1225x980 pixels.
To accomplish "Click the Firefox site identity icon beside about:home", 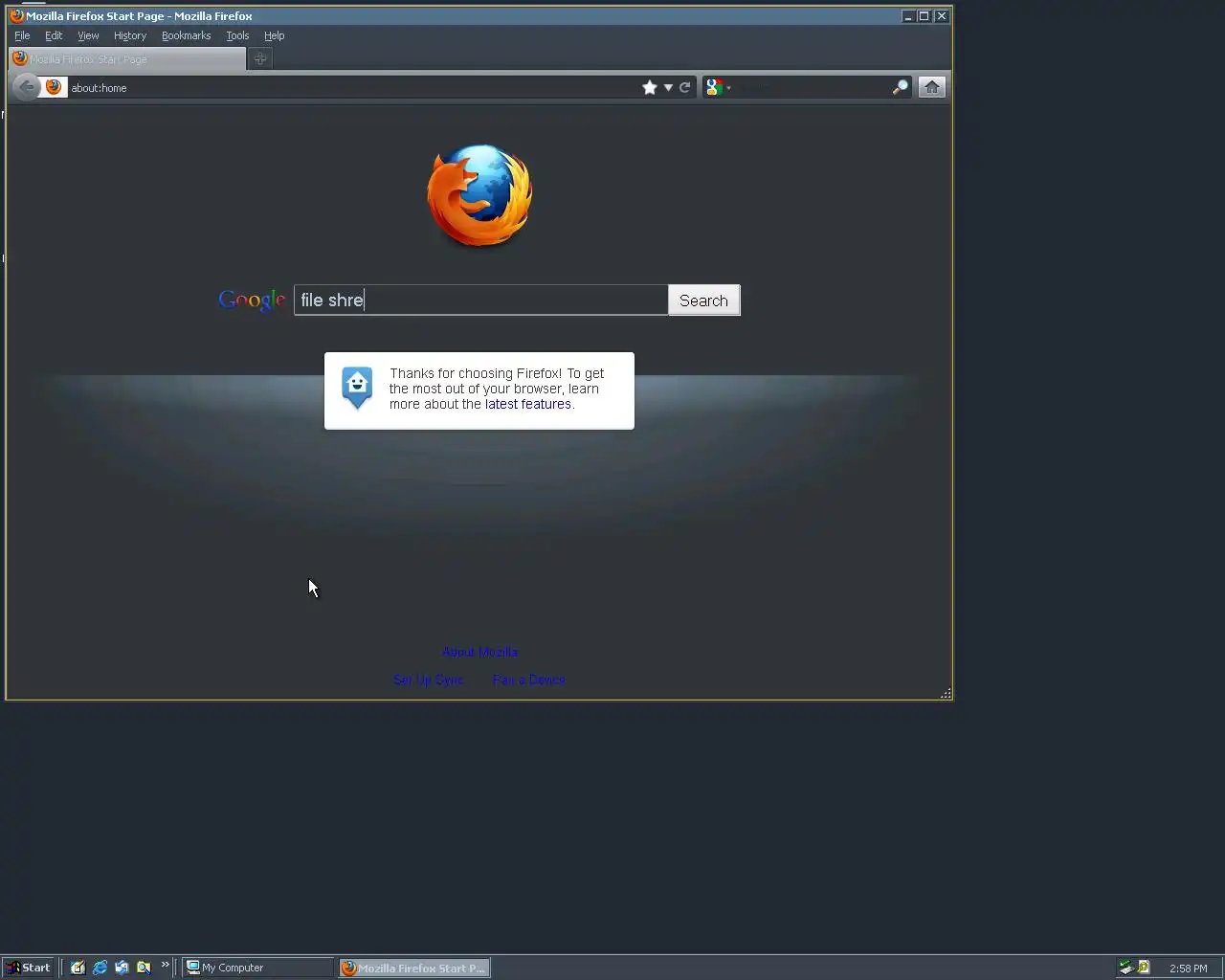I will 54,87.
